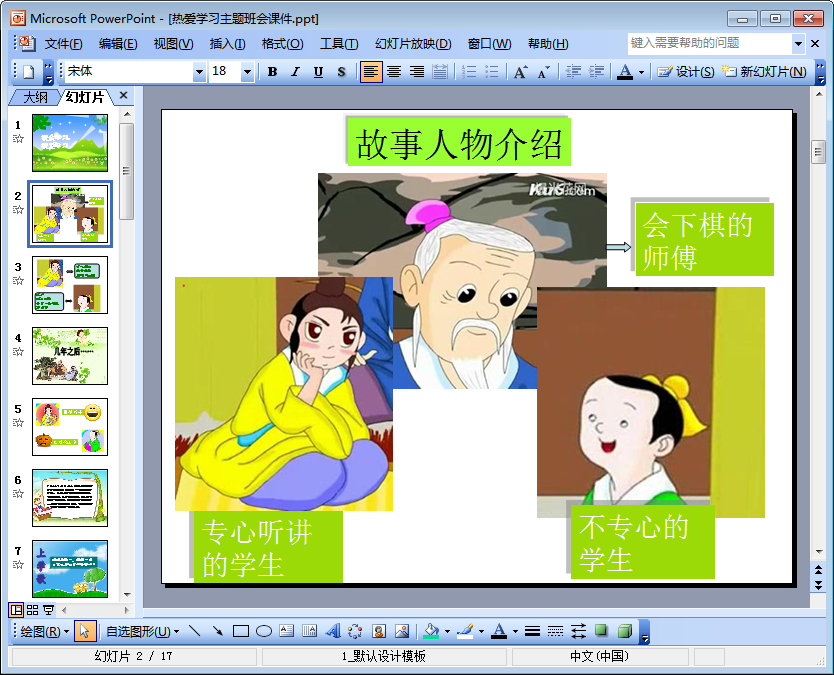Click the center align icon
Image resolution: width=834 pixels, height=675 pixels.
pos(394,72)
